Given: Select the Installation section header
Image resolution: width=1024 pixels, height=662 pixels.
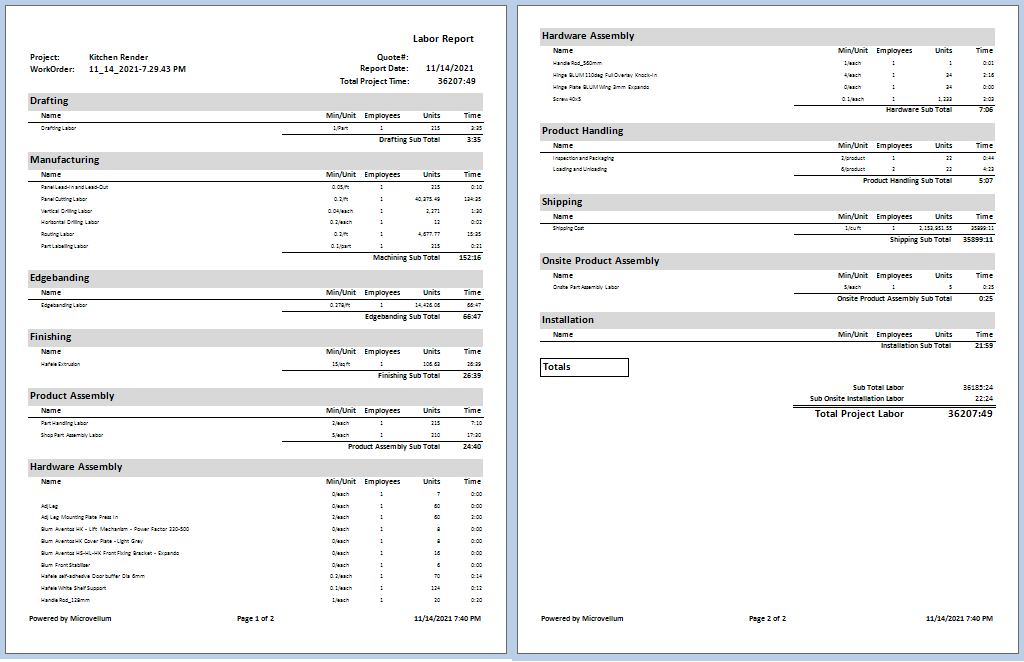Looking at the screenshot, I should click(567, 320).
